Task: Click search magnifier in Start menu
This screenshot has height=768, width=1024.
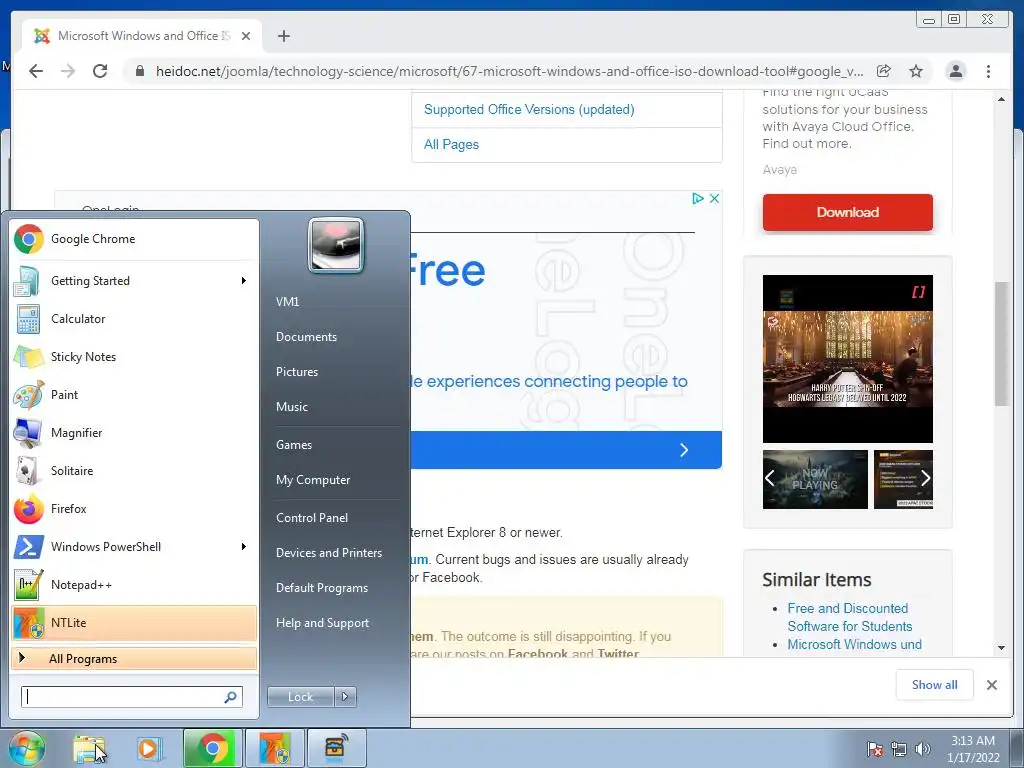Action: (x=231, y=697)
